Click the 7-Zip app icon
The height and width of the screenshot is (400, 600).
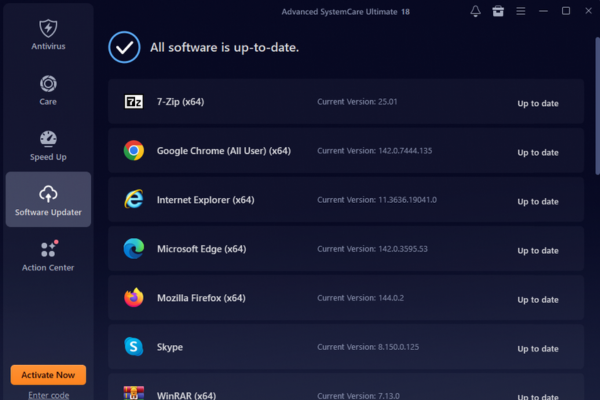coord(134,102)
